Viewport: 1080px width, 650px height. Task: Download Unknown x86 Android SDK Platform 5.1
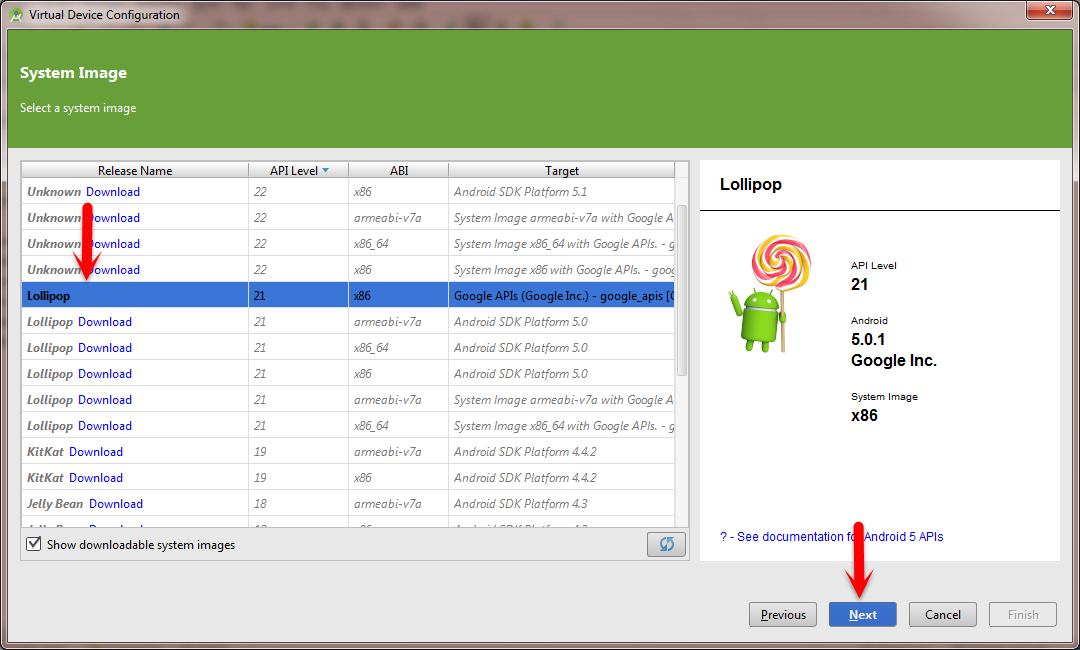[113, 191]
